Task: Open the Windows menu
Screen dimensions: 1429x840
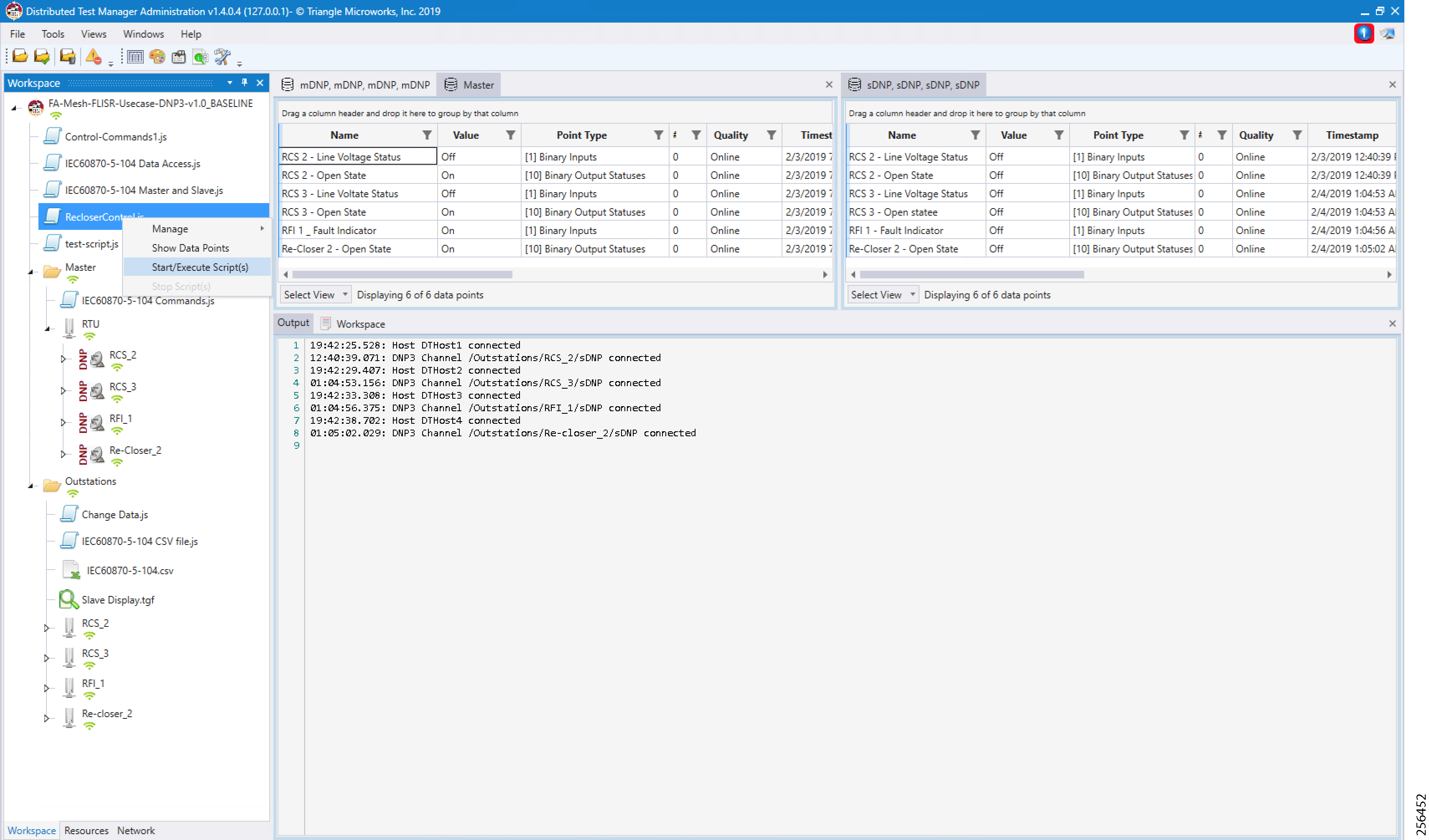Action: point(143,34)
